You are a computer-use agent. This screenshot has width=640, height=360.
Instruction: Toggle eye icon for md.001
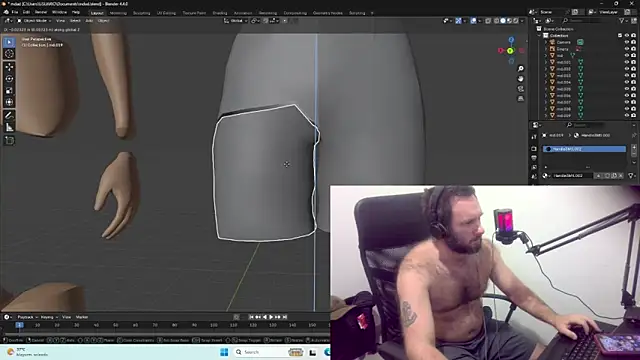click(x=627, y=62)
